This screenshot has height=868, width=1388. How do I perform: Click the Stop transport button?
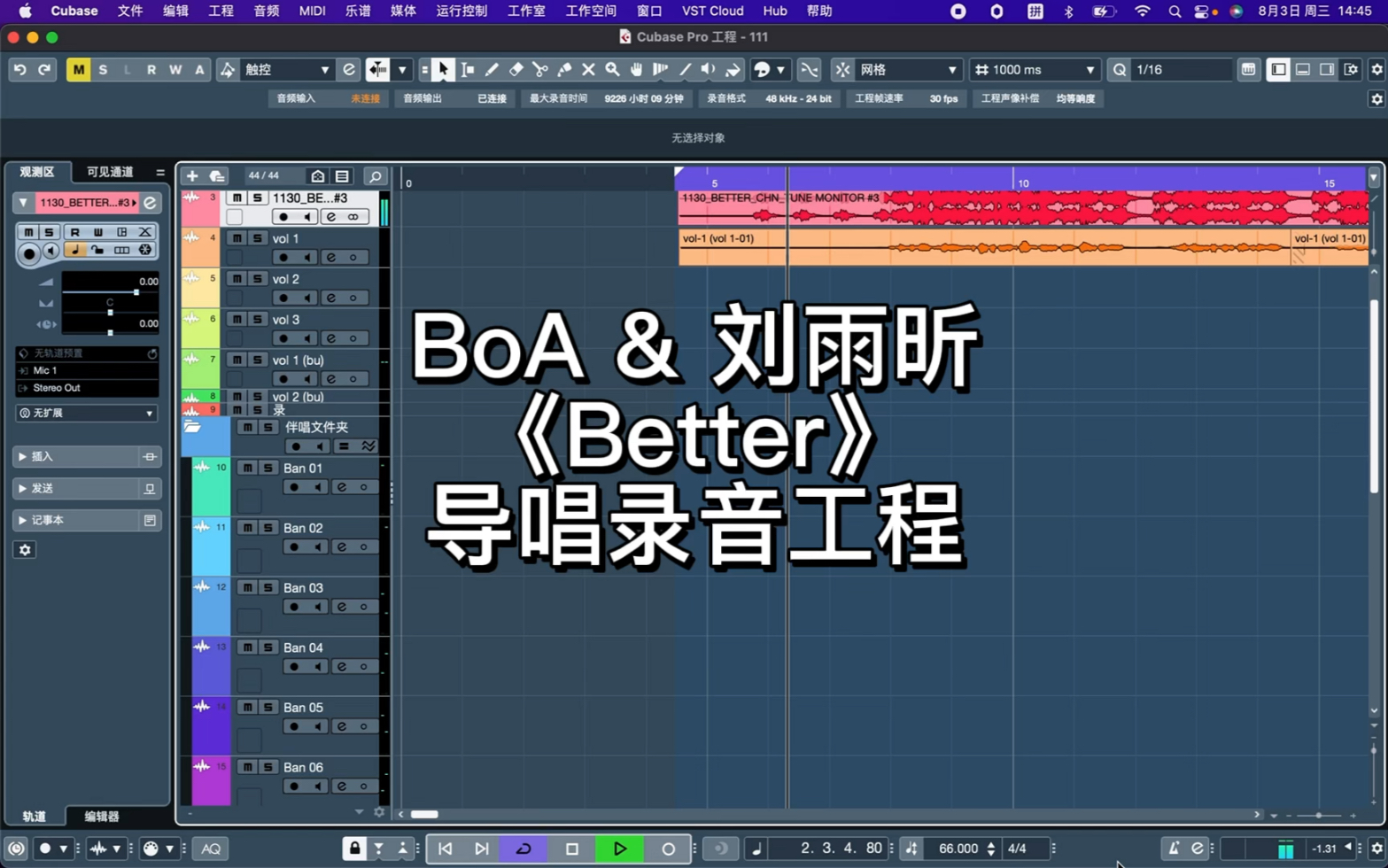(x=572, y=849)
